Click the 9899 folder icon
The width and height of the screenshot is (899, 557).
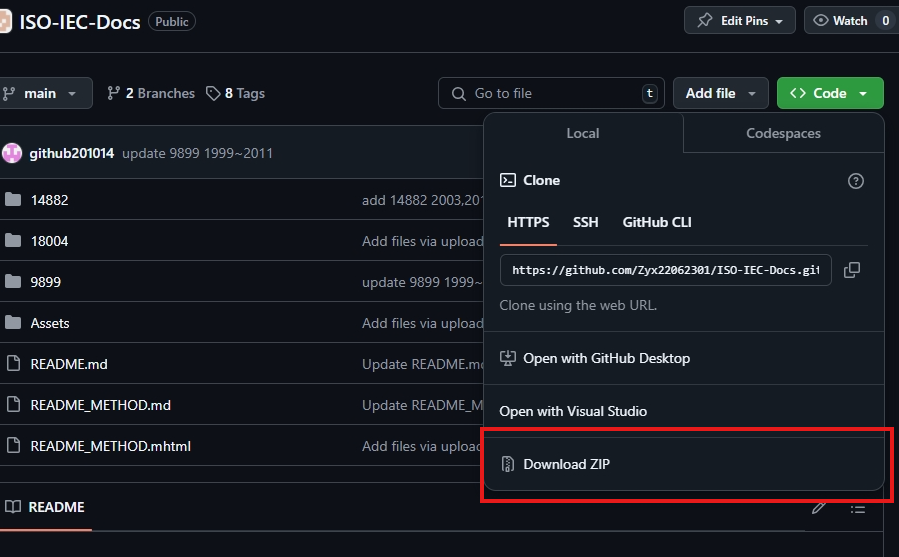pyautogui.click(x=13, y=282)
